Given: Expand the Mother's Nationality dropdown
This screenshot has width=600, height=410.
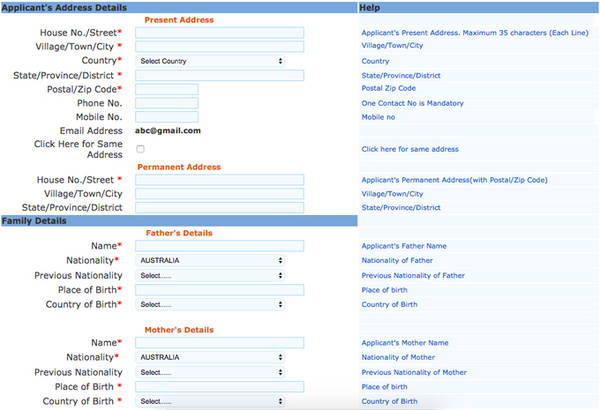Looking at the screenshot, I should (210, 357).
